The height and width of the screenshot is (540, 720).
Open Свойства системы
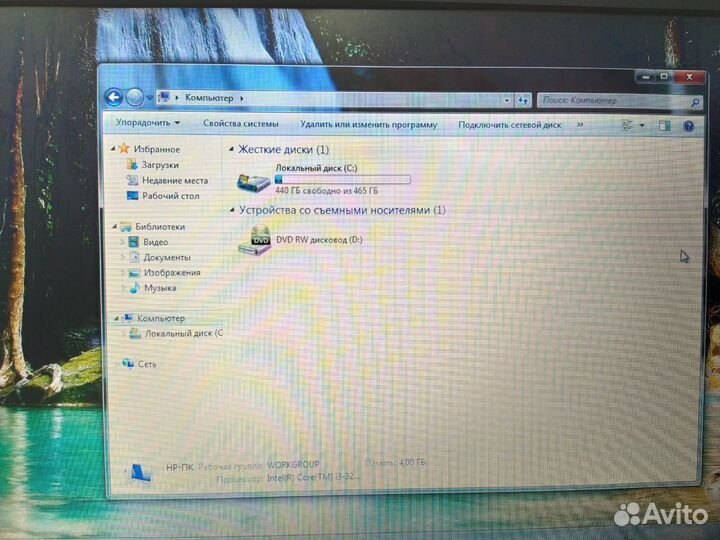tap(241, 124)
